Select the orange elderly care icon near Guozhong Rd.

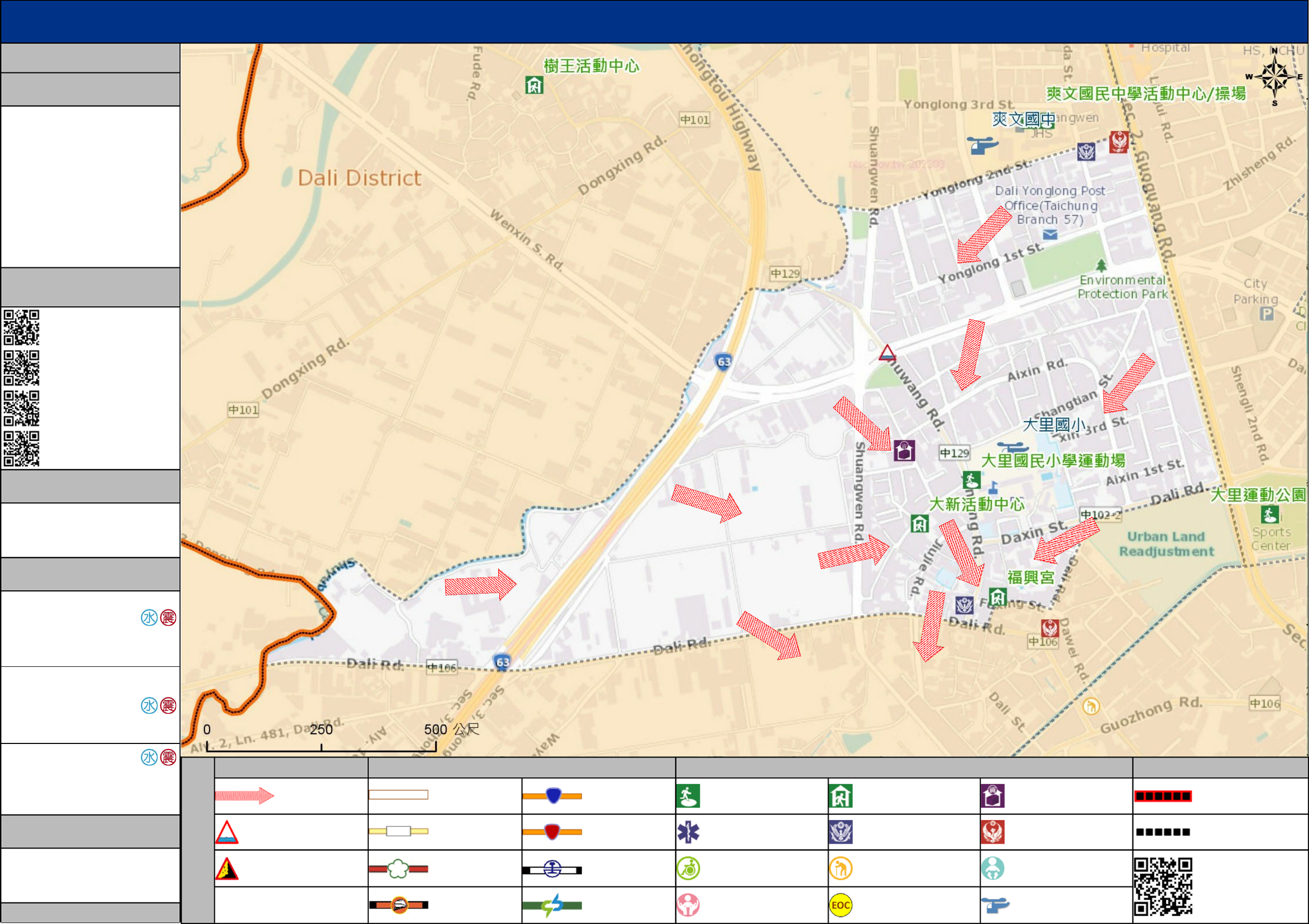[1091, 707]
